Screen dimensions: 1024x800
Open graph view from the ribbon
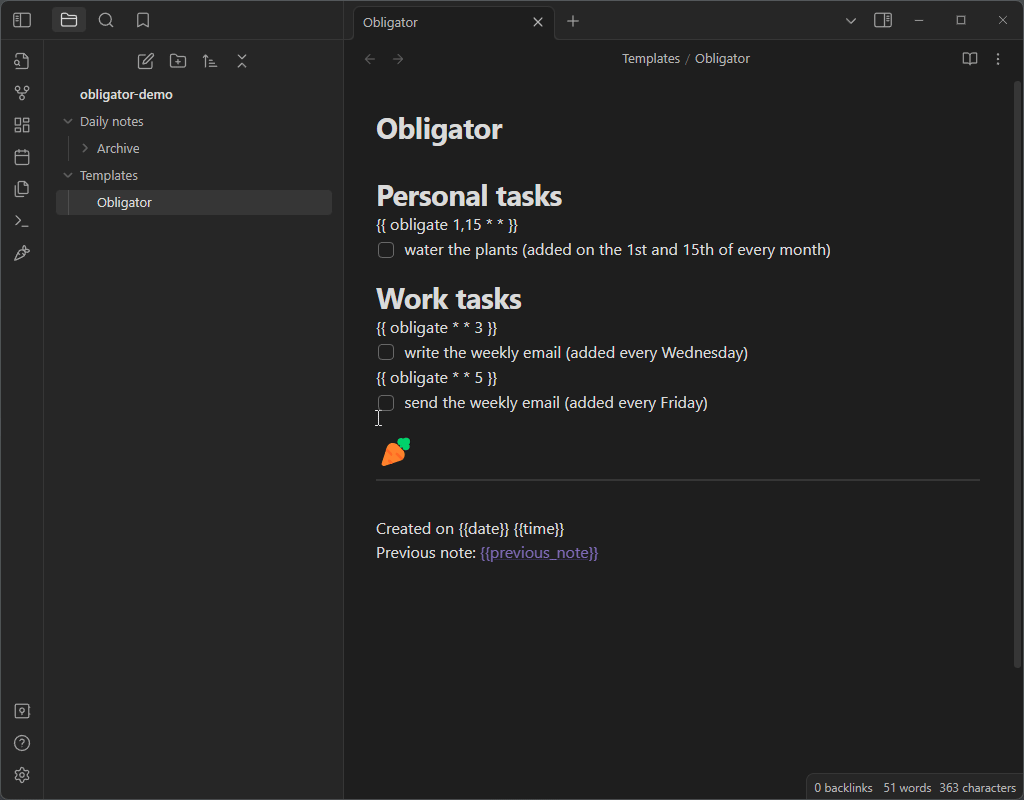[x=22, y=93]
